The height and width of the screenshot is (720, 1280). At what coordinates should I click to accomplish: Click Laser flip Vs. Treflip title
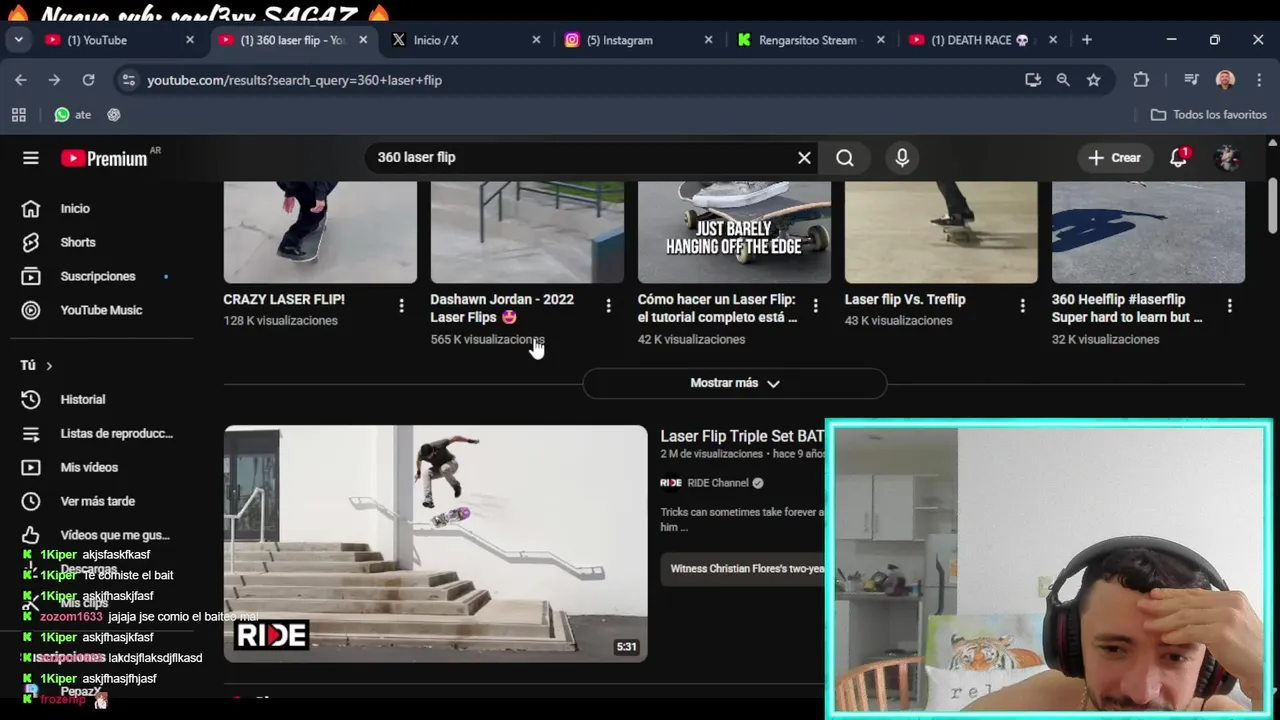(x=905, y=299)
